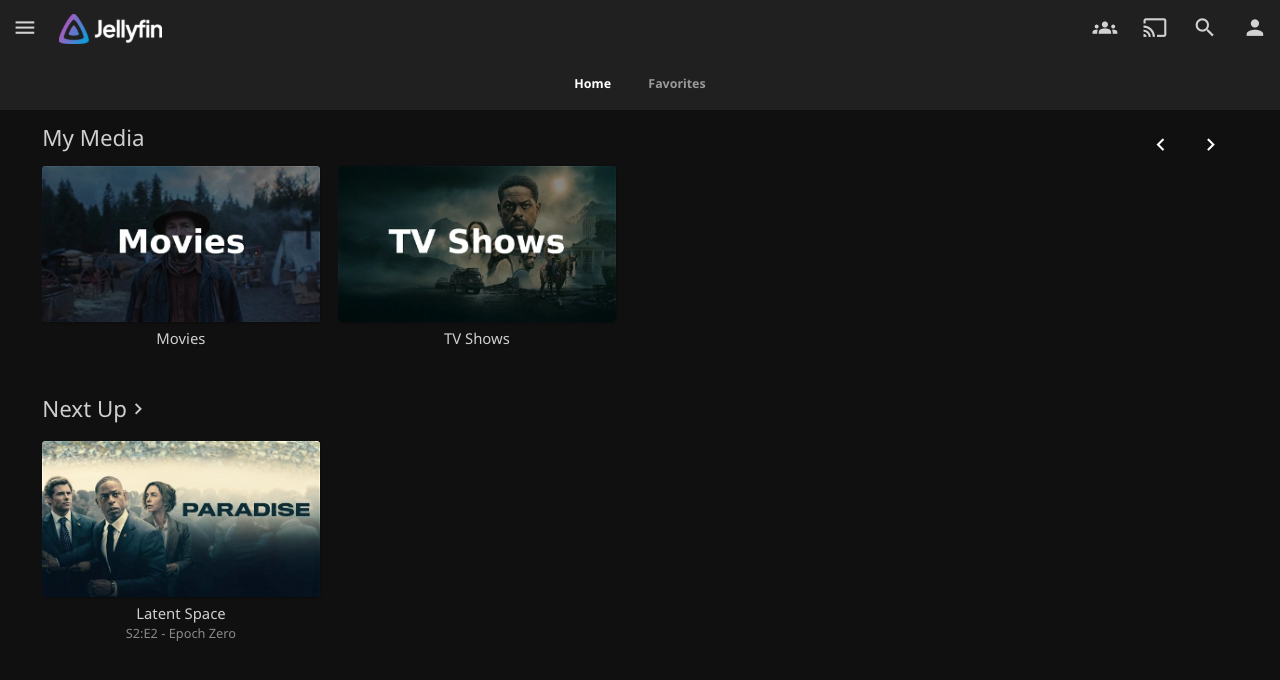Click the My Media heading

[x=93, y=137]
